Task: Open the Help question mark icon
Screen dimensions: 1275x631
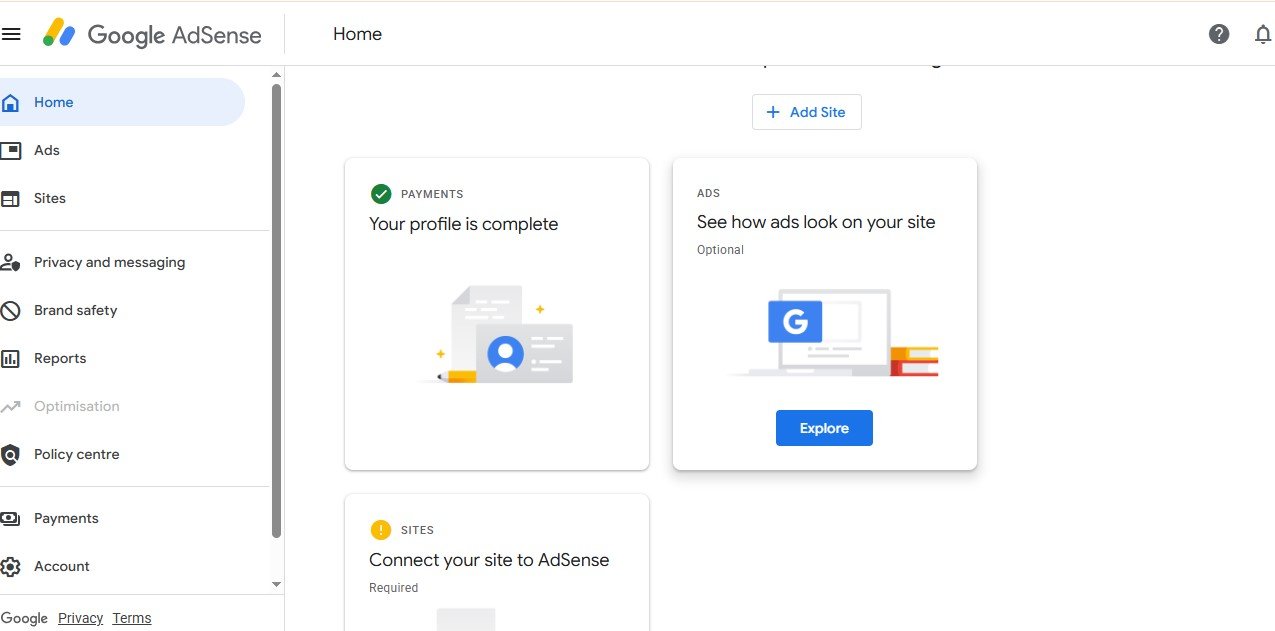Action: [x=1218, y=34]
